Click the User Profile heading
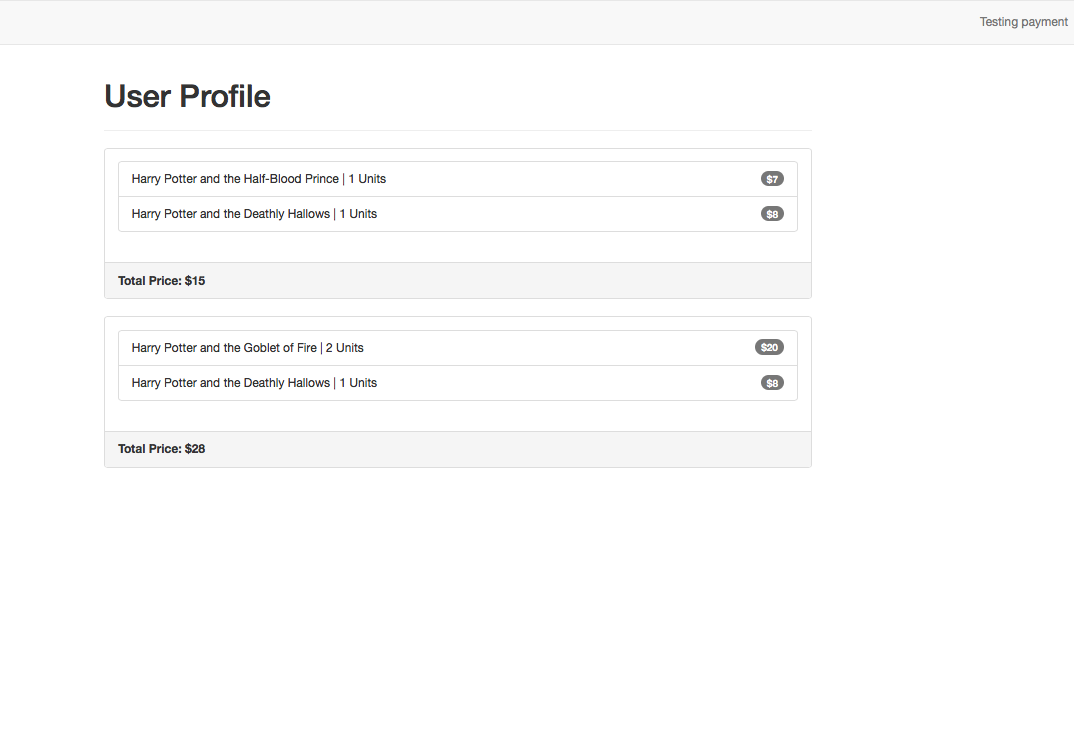The width and height of the screenshot is (1074, 751). (187, 96)
